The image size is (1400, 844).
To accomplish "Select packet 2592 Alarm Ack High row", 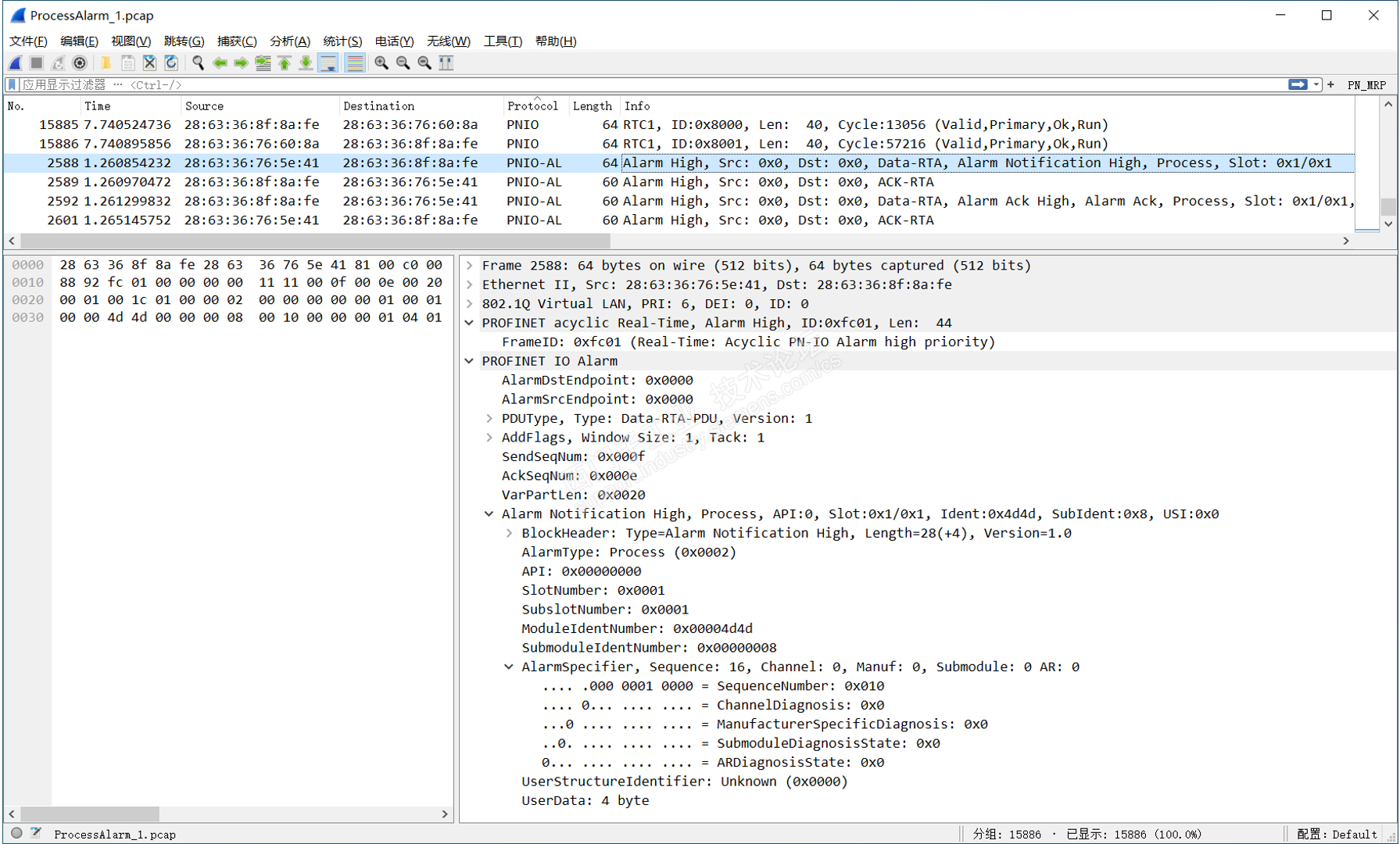I will point(679,202).
